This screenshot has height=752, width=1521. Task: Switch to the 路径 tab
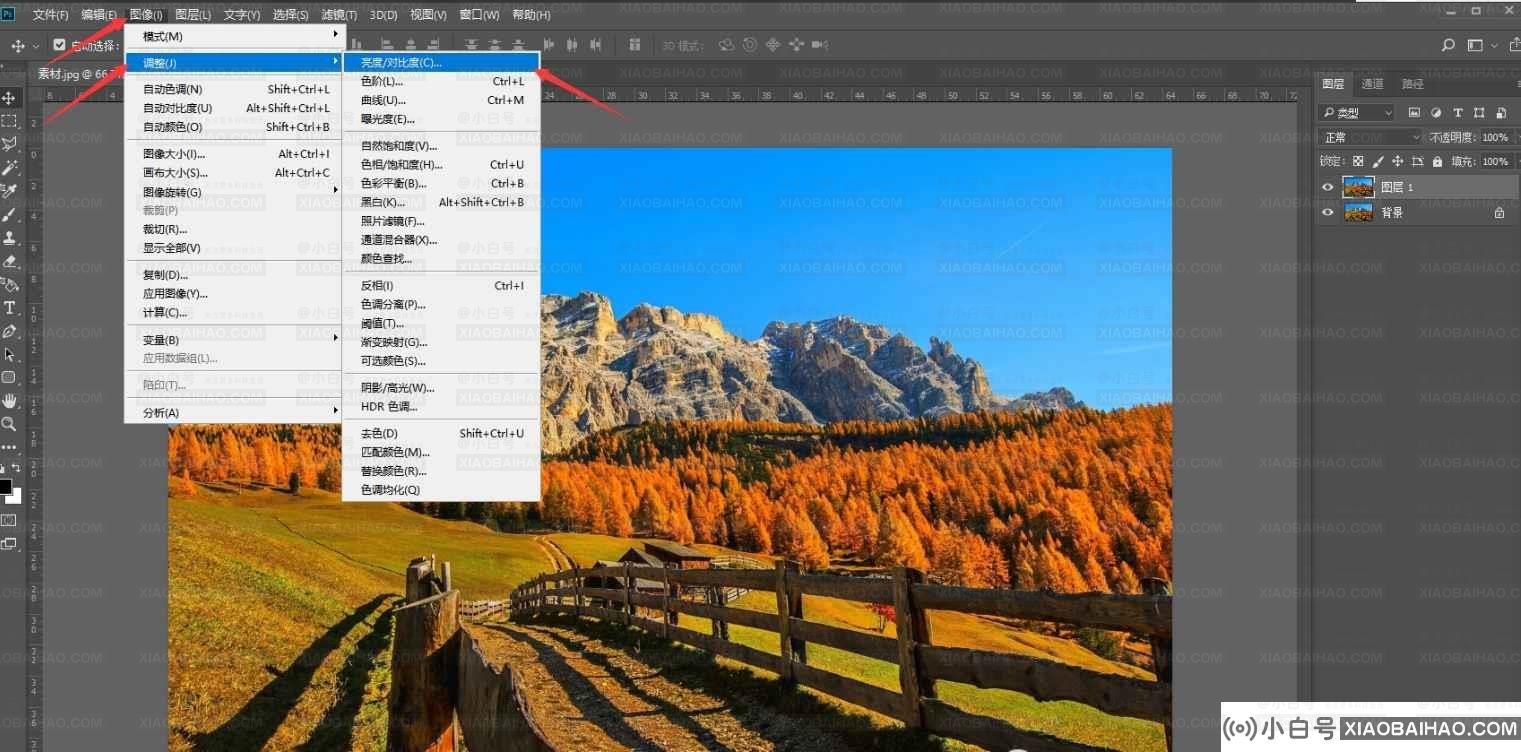coord(1412,84)
